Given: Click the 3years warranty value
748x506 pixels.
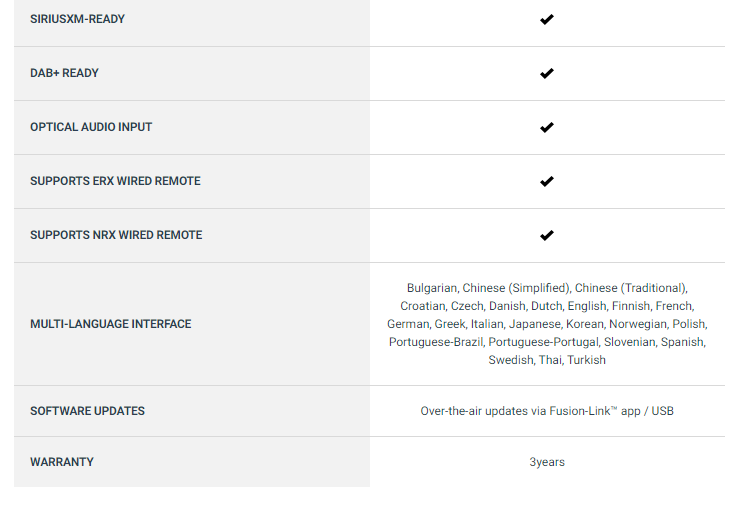Looking at the screenshot, I should point(547,462).
